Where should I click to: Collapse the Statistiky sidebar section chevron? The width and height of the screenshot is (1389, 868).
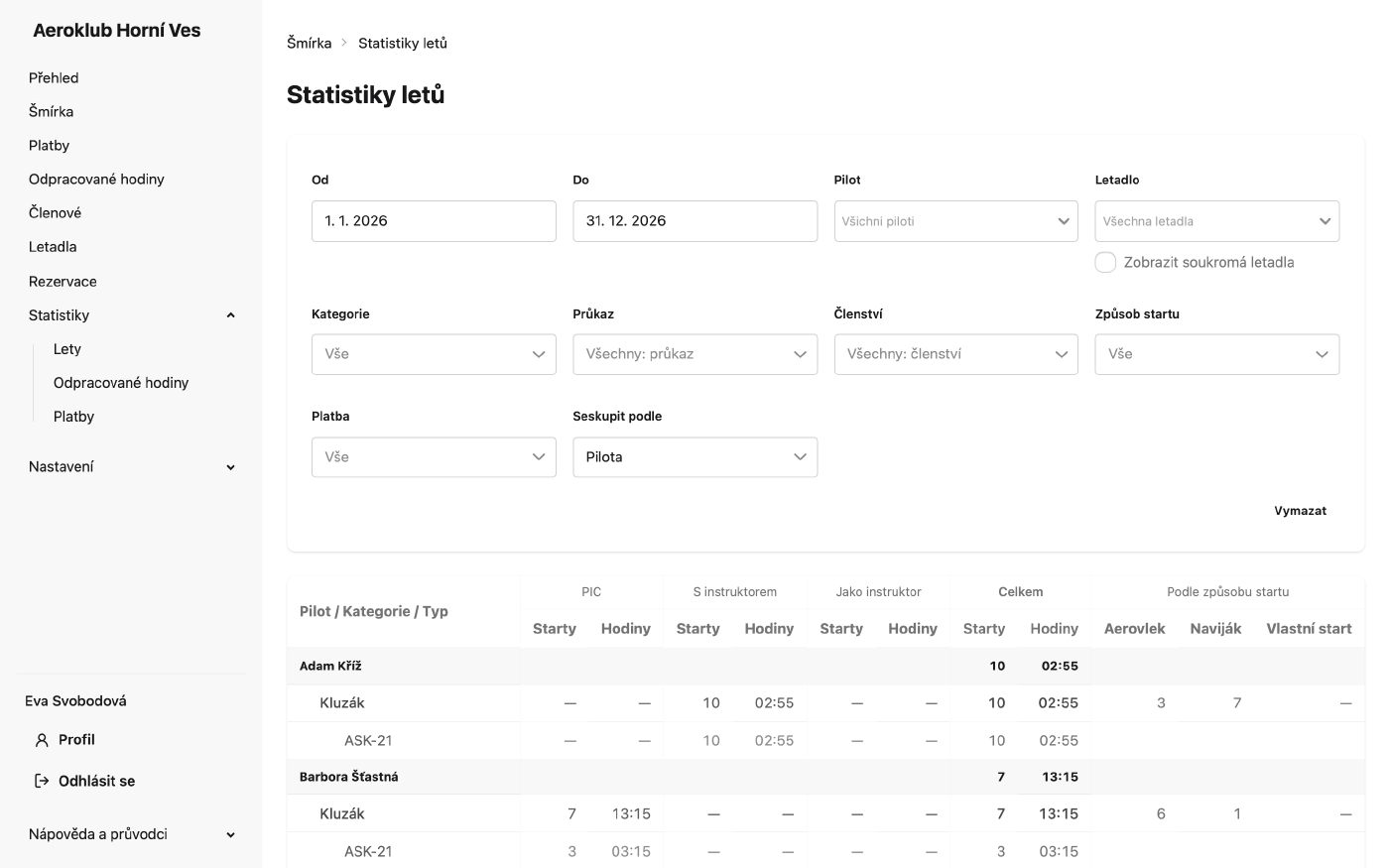(230, 315)
